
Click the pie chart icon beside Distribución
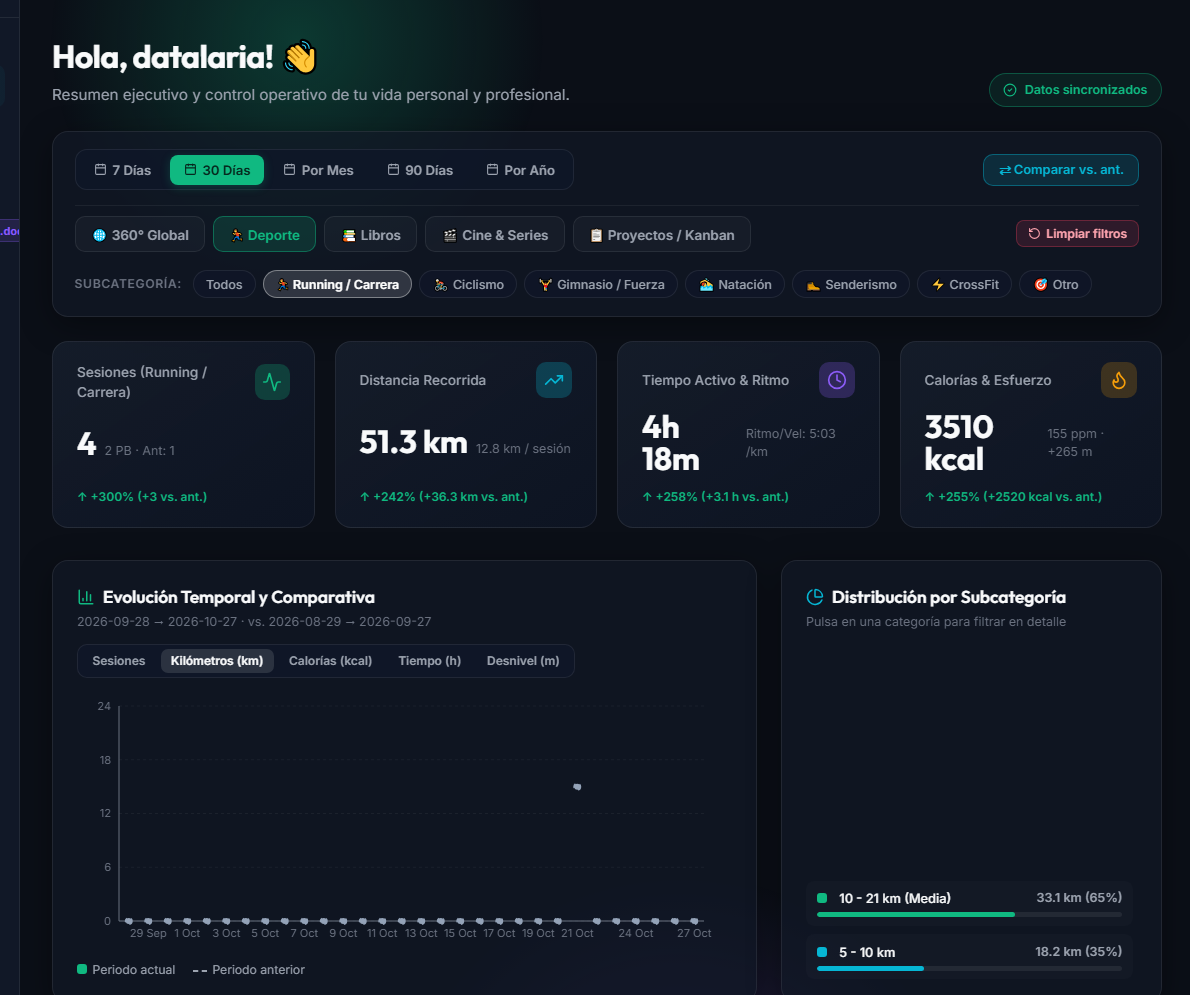pyautogui.click(x=814, y=597)
